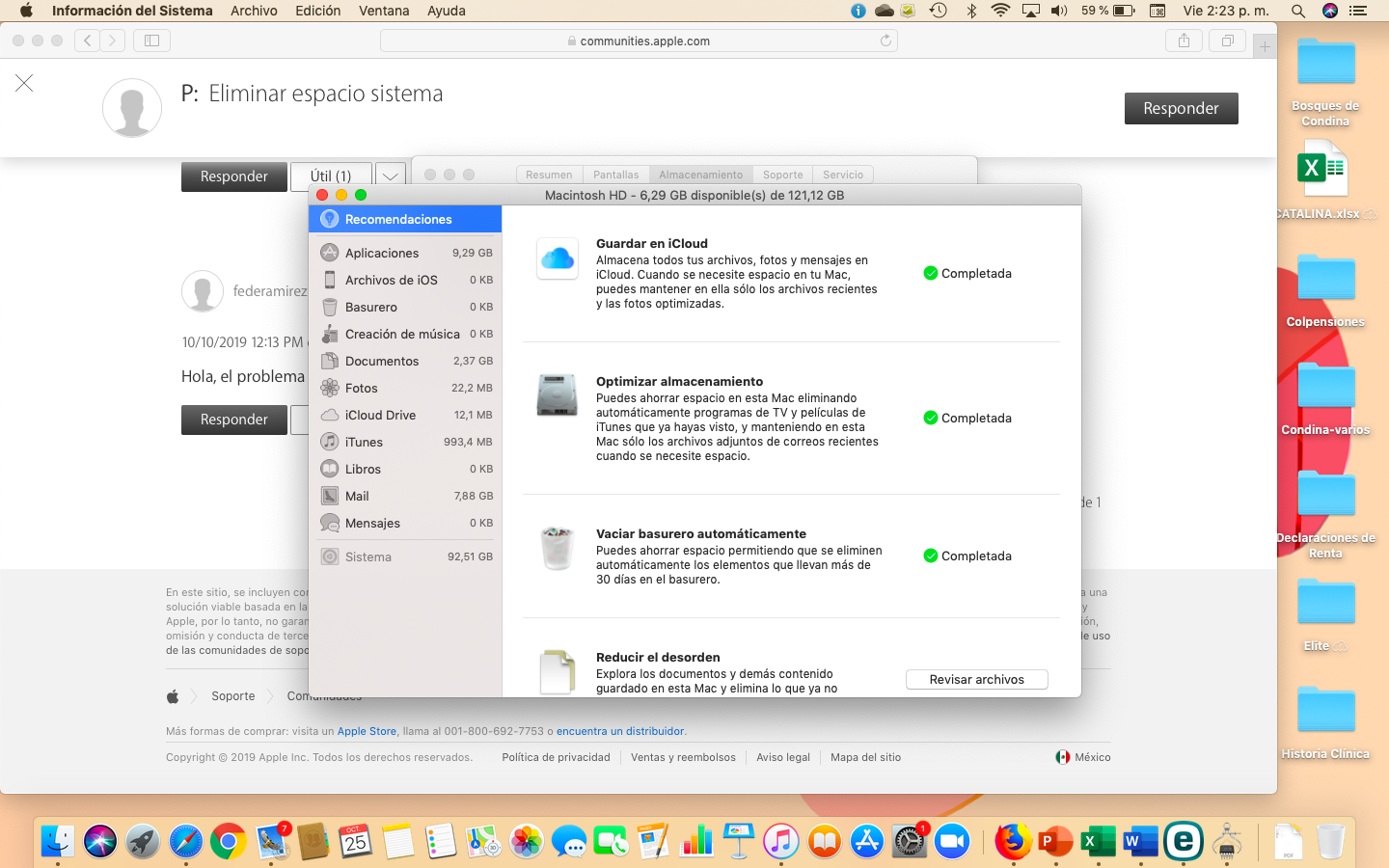The width and height of the screenshot is (1389, 868).
Task: Open the Ventana menu
Action: coord(384,11)
